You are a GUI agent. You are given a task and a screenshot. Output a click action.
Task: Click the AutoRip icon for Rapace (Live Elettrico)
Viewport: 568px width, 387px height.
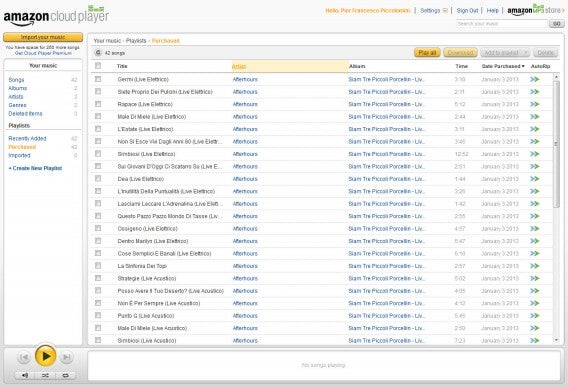[x=535, y=104]
